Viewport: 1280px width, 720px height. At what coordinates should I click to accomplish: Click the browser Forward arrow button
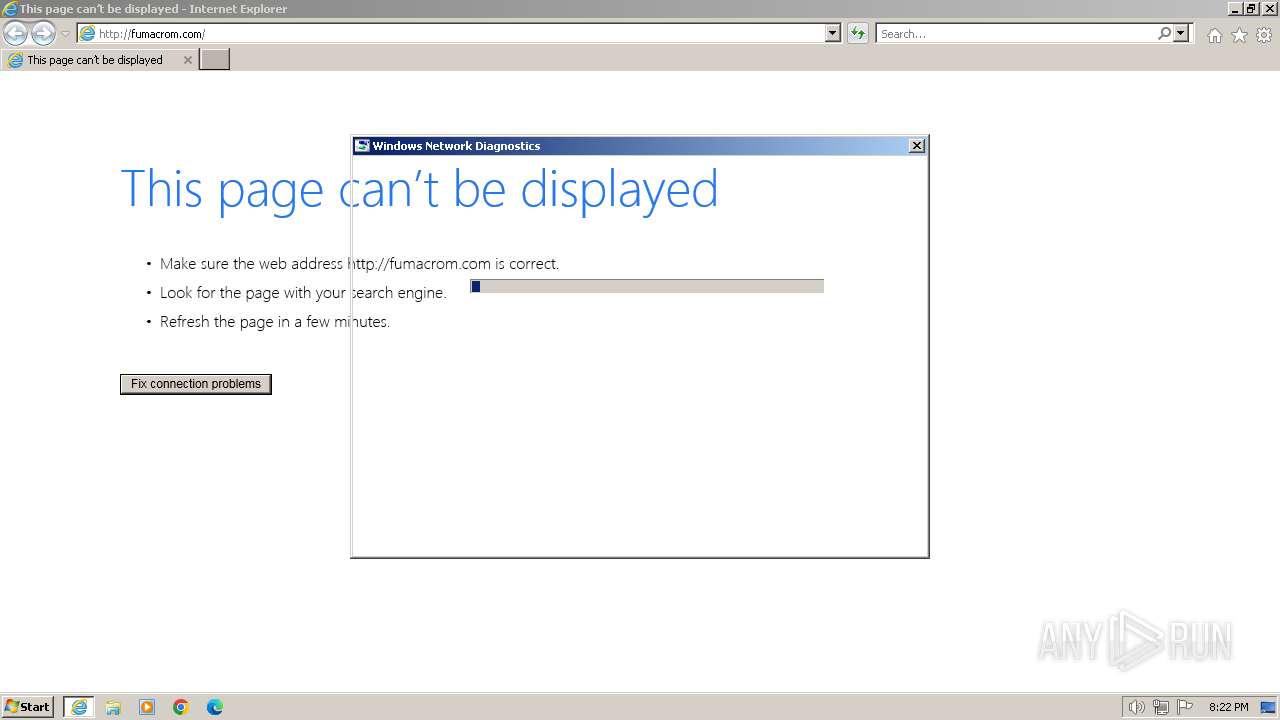point(43,34)
